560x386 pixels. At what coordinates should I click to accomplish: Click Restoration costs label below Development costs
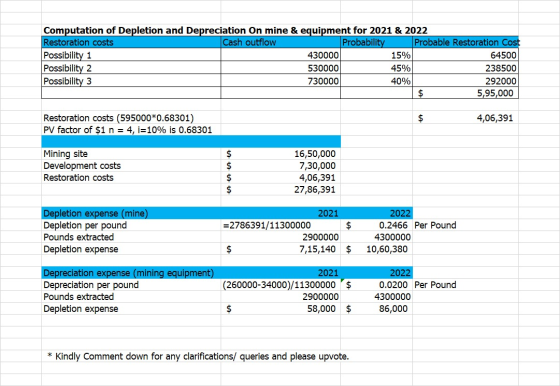pos(78,177)
